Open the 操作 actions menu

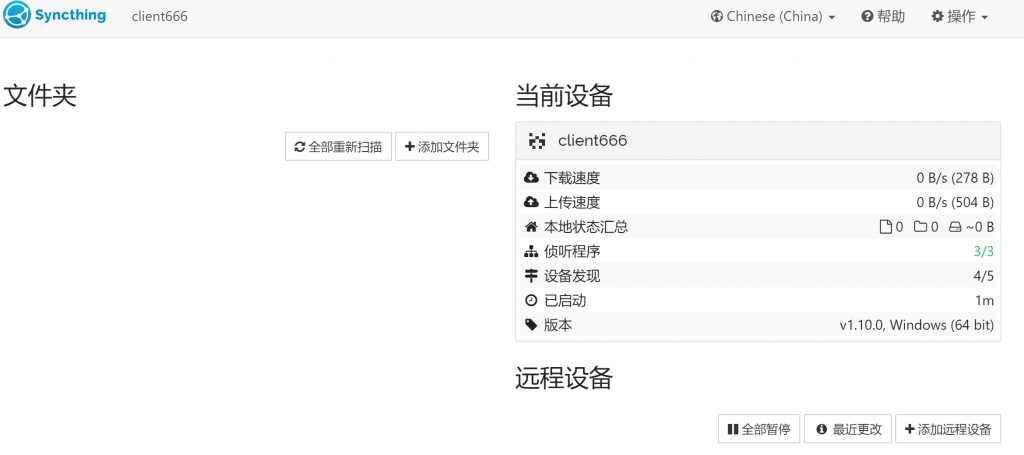point(959,16)
